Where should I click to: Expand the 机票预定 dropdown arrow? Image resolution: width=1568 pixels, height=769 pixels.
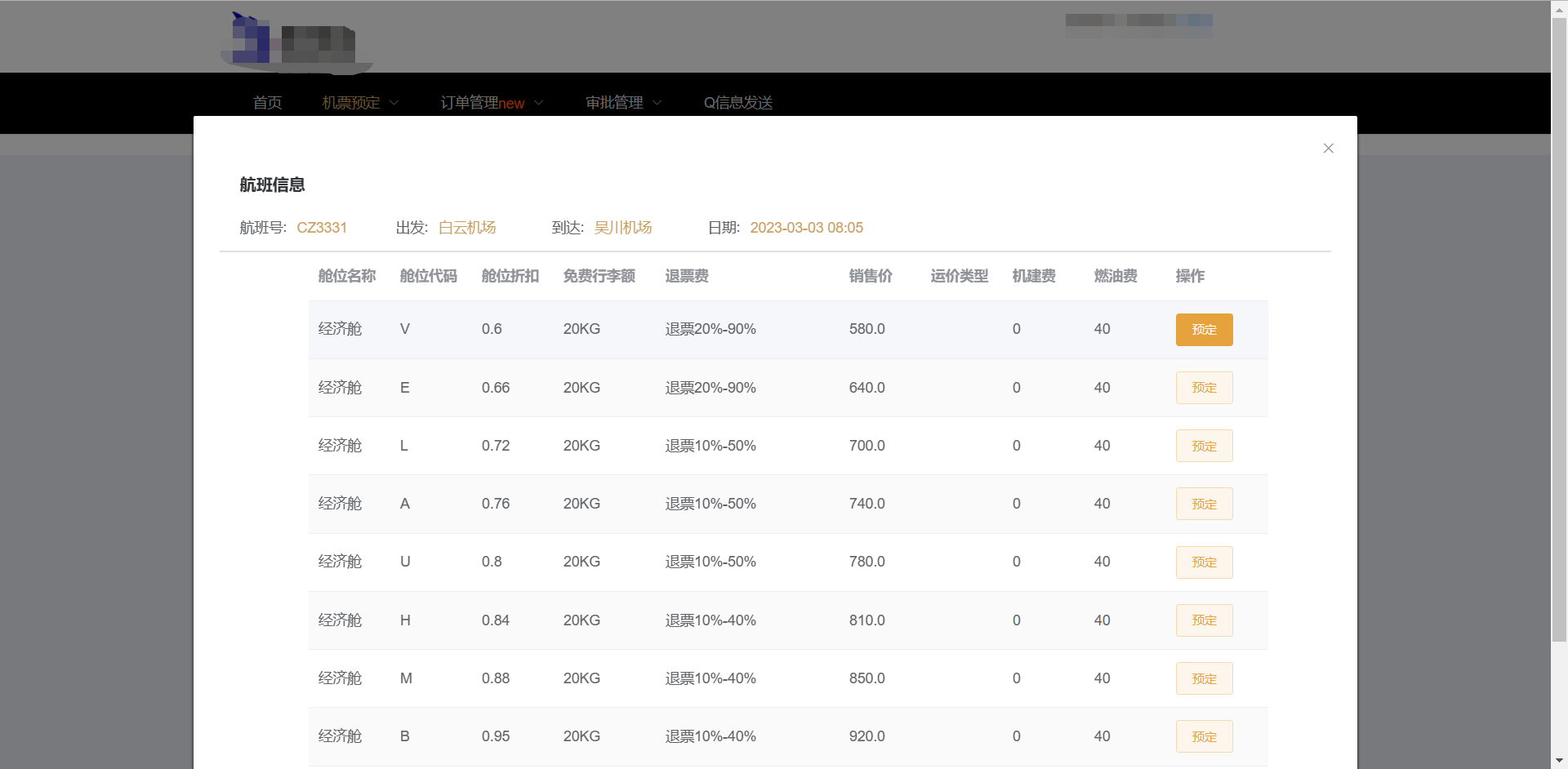tap(394, 103)
